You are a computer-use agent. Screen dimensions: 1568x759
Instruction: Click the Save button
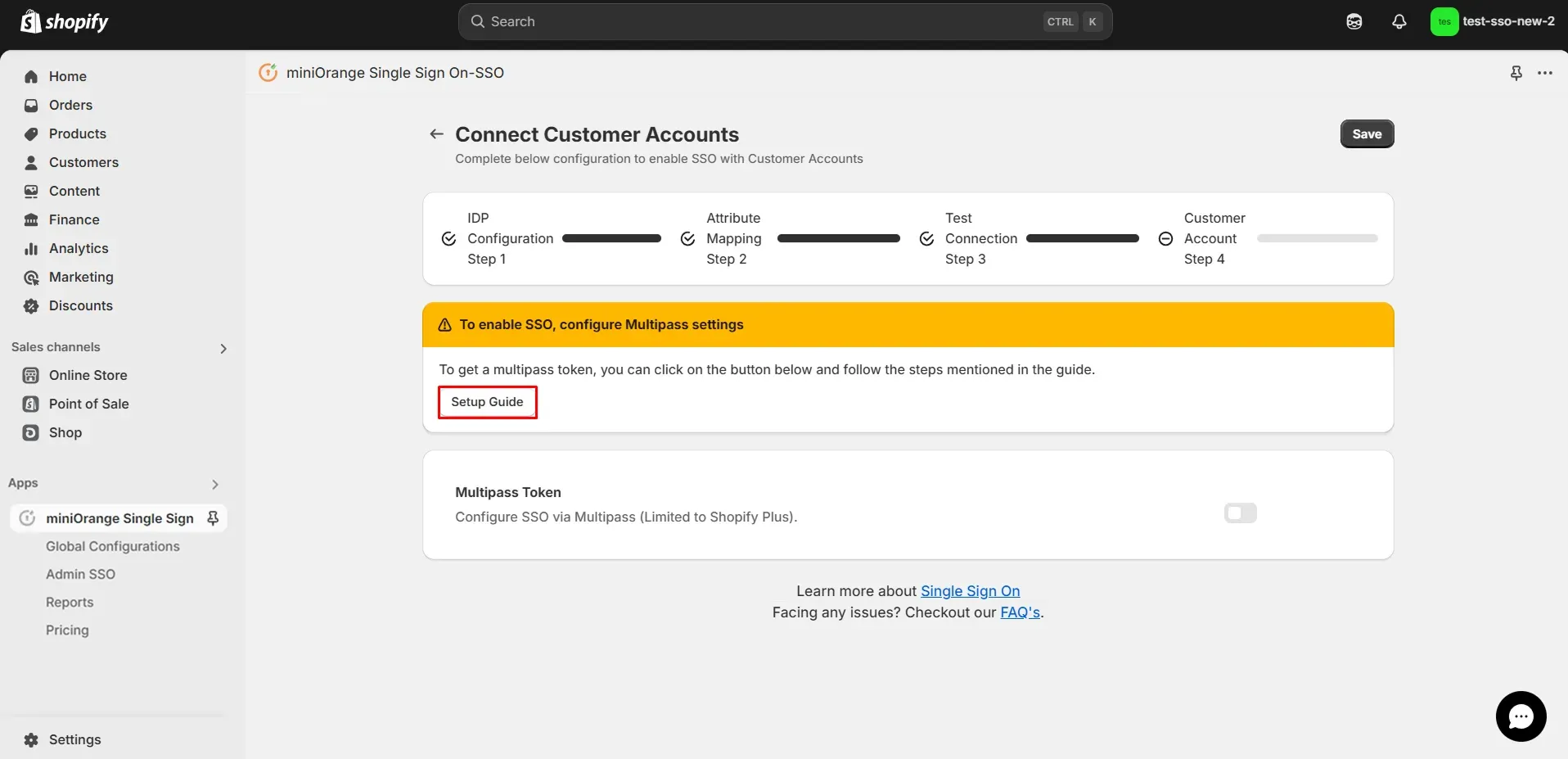coord(1367,133)
